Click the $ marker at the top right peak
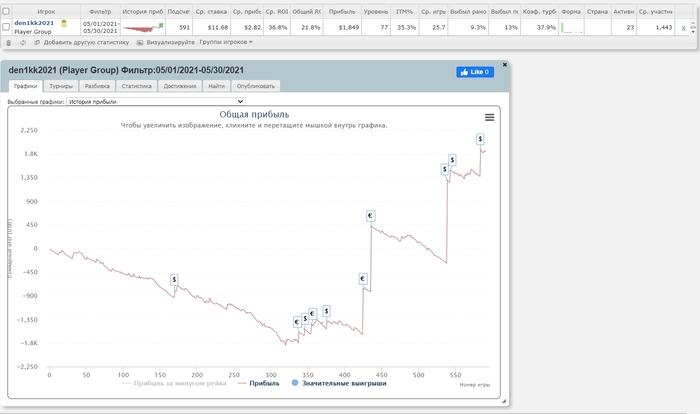 pos(480,139)
